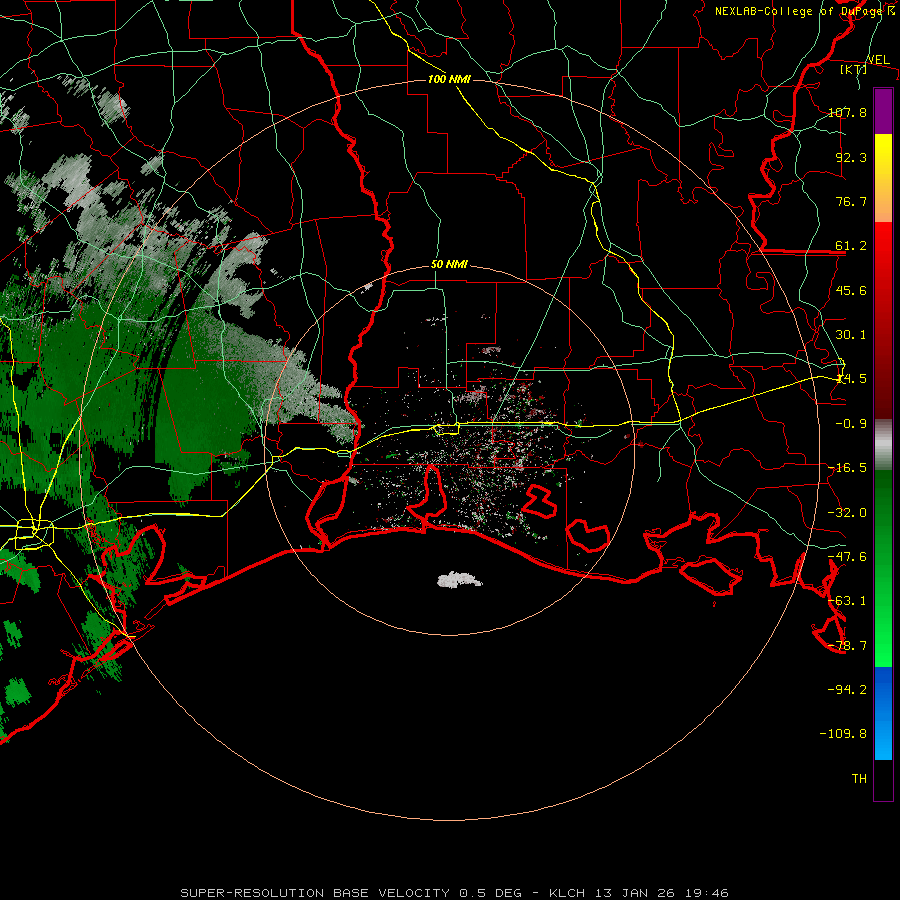Click the -78.7 scale value
The width and height of the screenshot is (900, 900).
tap(847, 646)
